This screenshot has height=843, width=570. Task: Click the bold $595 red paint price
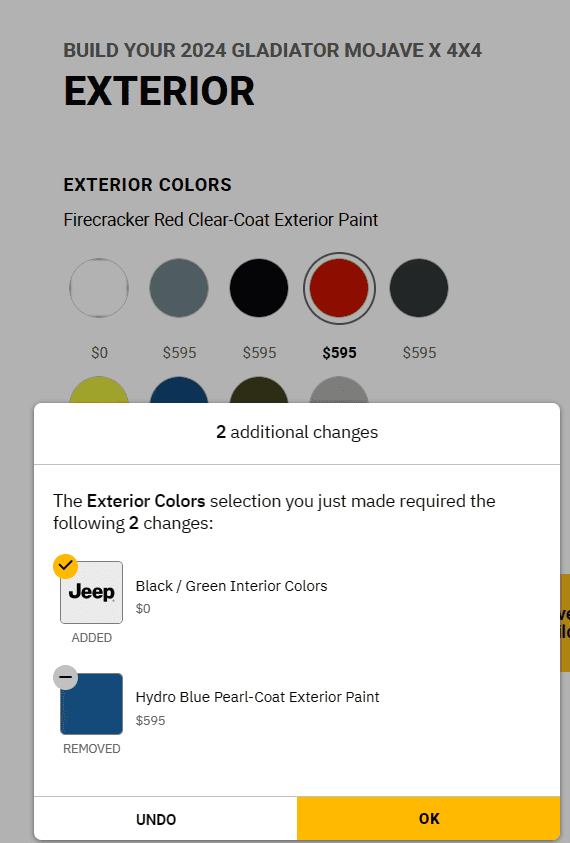click(x=339, y=353)
